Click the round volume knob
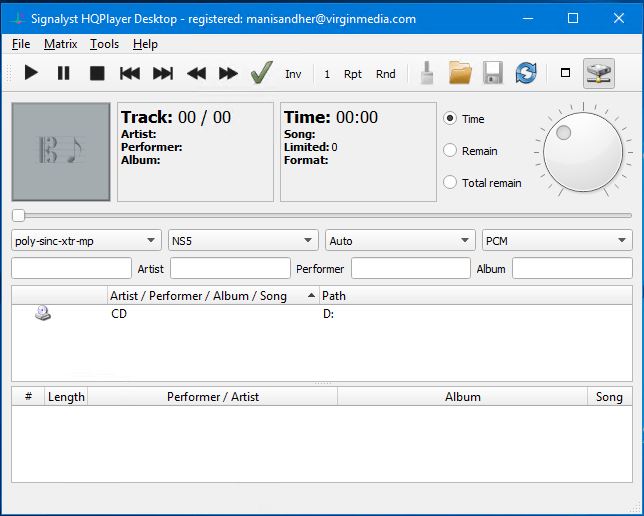Image resolution: width=644 pixels, height=516 pixels. 583,152
